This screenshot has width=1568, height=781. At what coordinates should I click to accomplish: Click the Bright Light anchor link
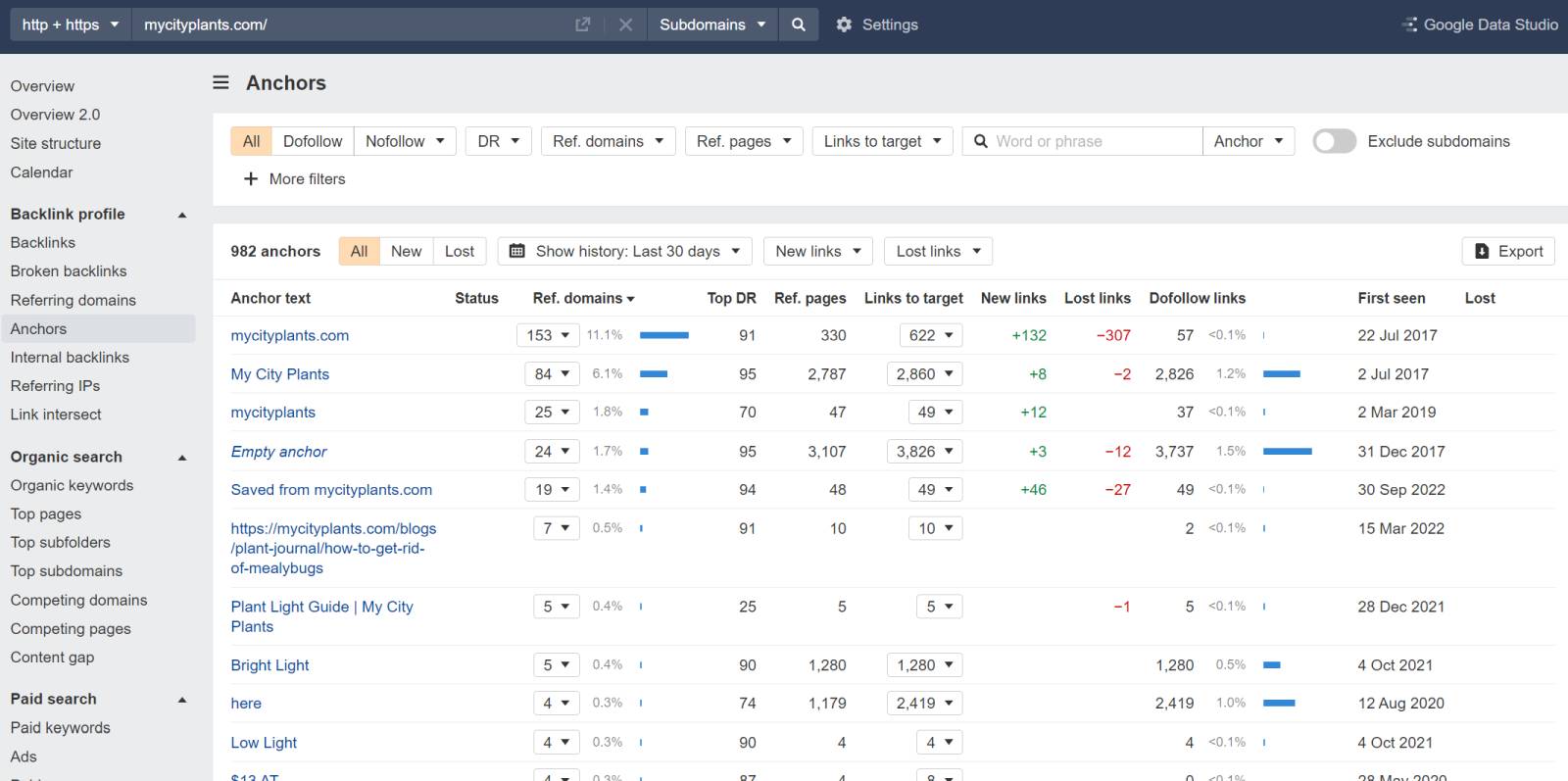click(269, 665)
